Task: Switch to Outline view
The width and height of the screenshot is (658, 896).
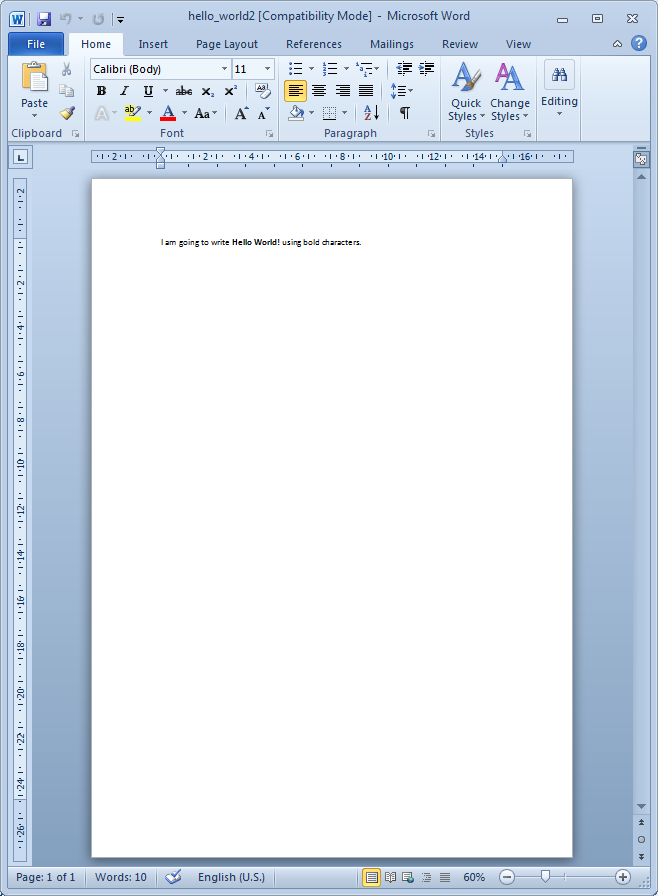Action: coord(427,877)
